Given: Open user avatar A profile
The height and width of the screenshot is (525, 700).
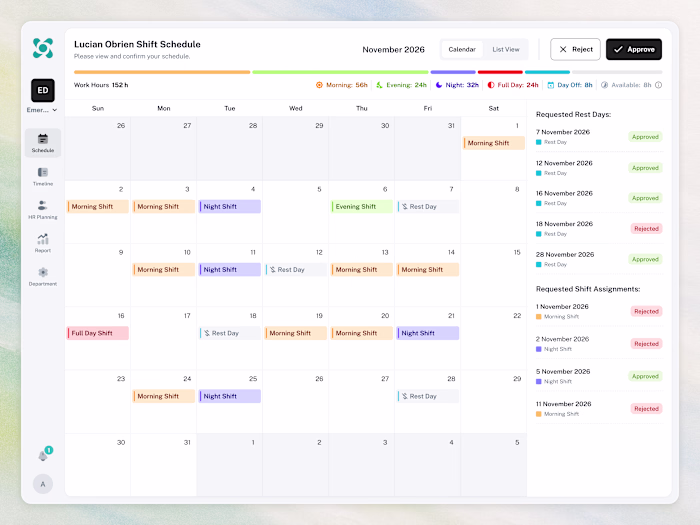Looking at the screenshot, I should [43, 484].
